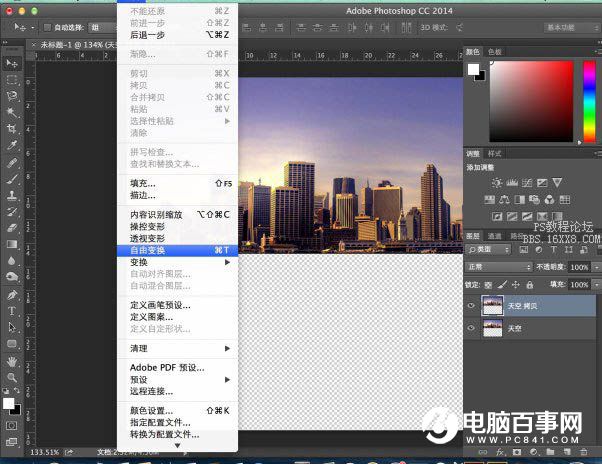Select the Clone Stamp tool
Screen dimensions: 602x464
point(12,195)
